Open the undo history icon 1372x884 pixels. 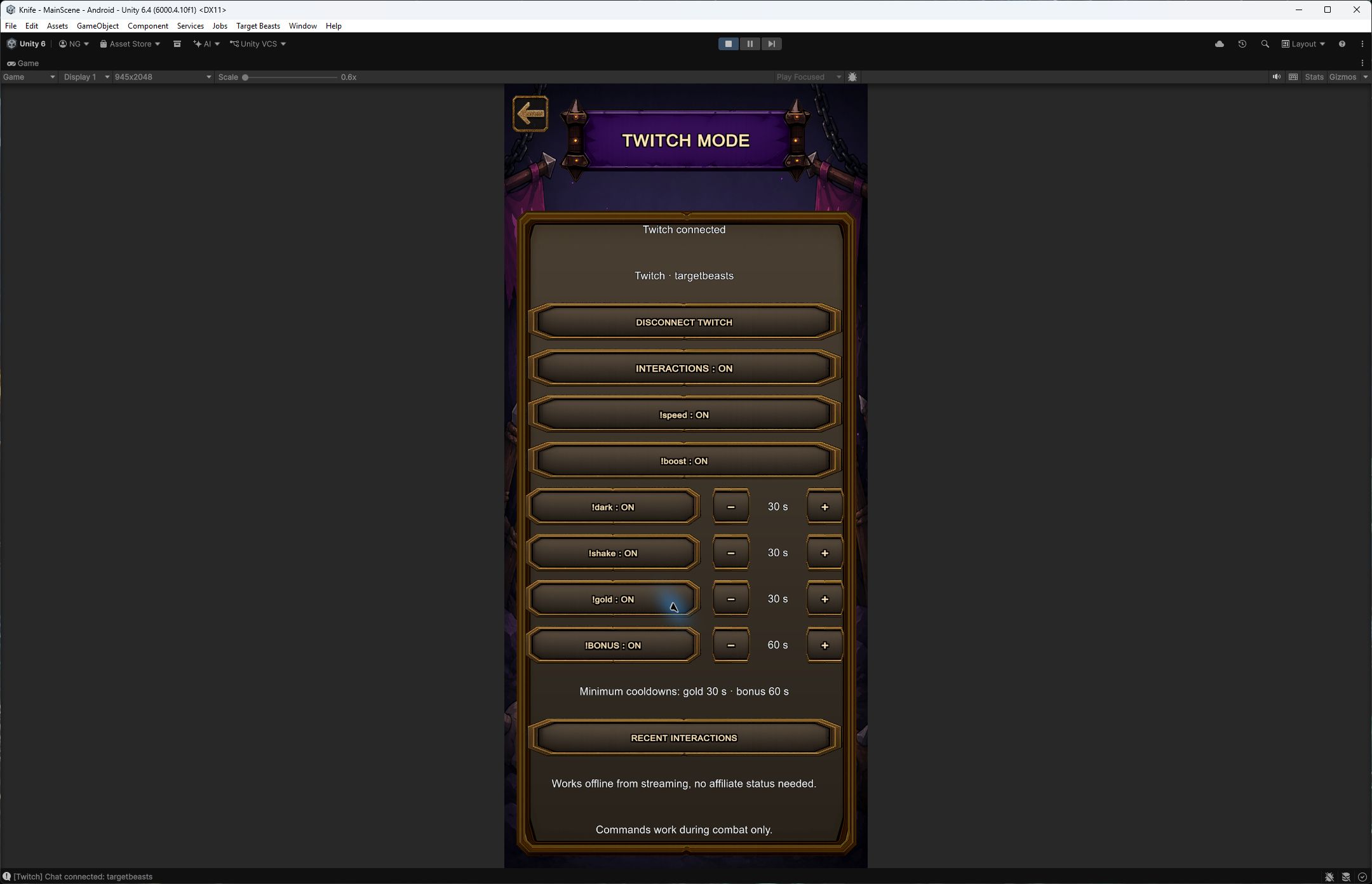tap(1242, 44)
